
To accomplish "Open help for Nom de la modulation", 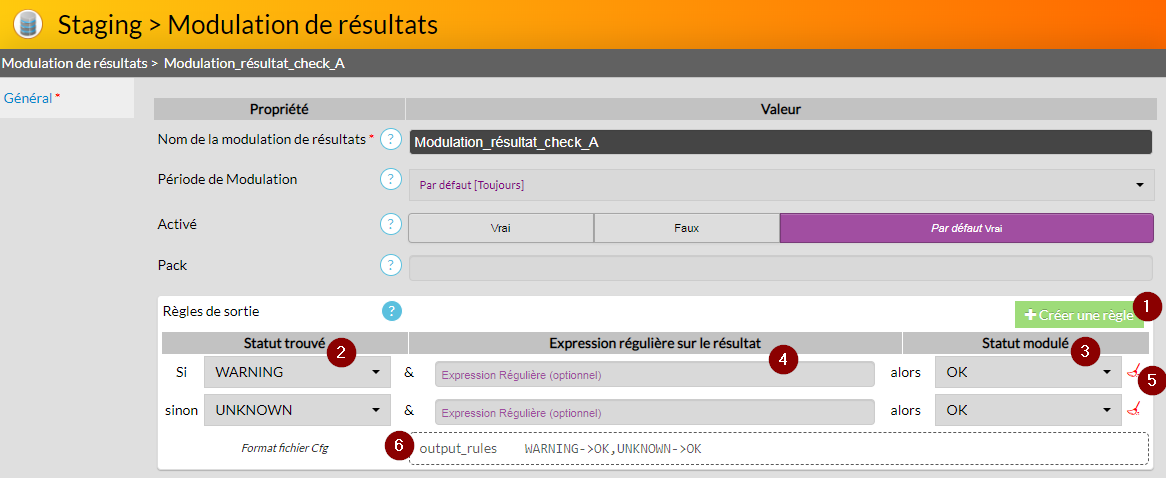I will click(x=391, y=140).
